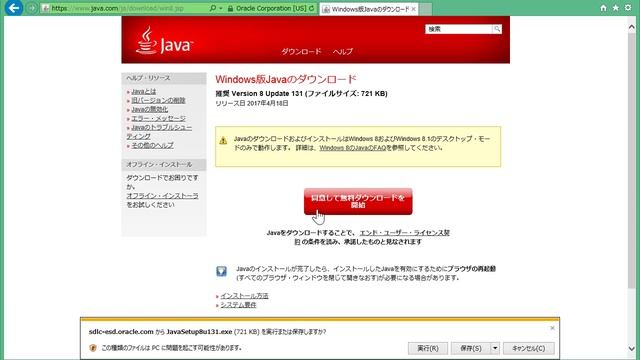Open the Javaとは link
This screenshot has height=360, width=640.
(x=144, y=91)
